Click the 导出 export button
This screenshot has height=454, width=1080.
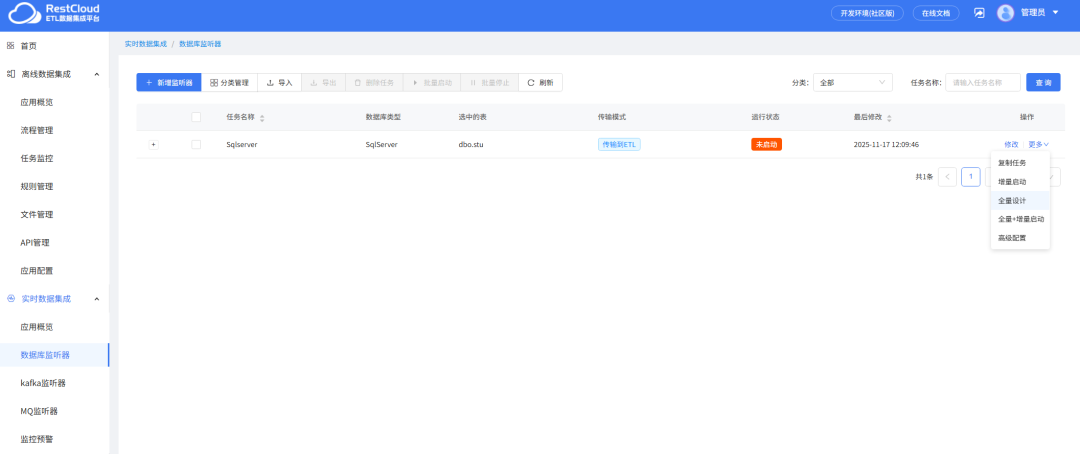tap(323, 83)
